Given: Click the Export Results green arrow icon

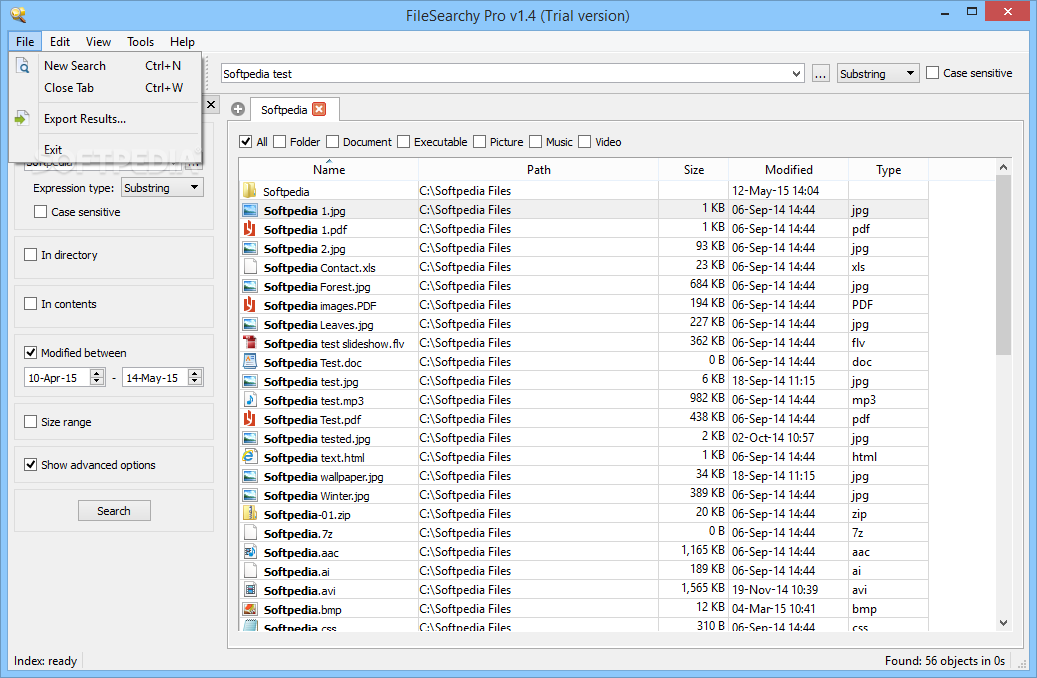Looking at the screenshot, I should click(x=22, y=118).
